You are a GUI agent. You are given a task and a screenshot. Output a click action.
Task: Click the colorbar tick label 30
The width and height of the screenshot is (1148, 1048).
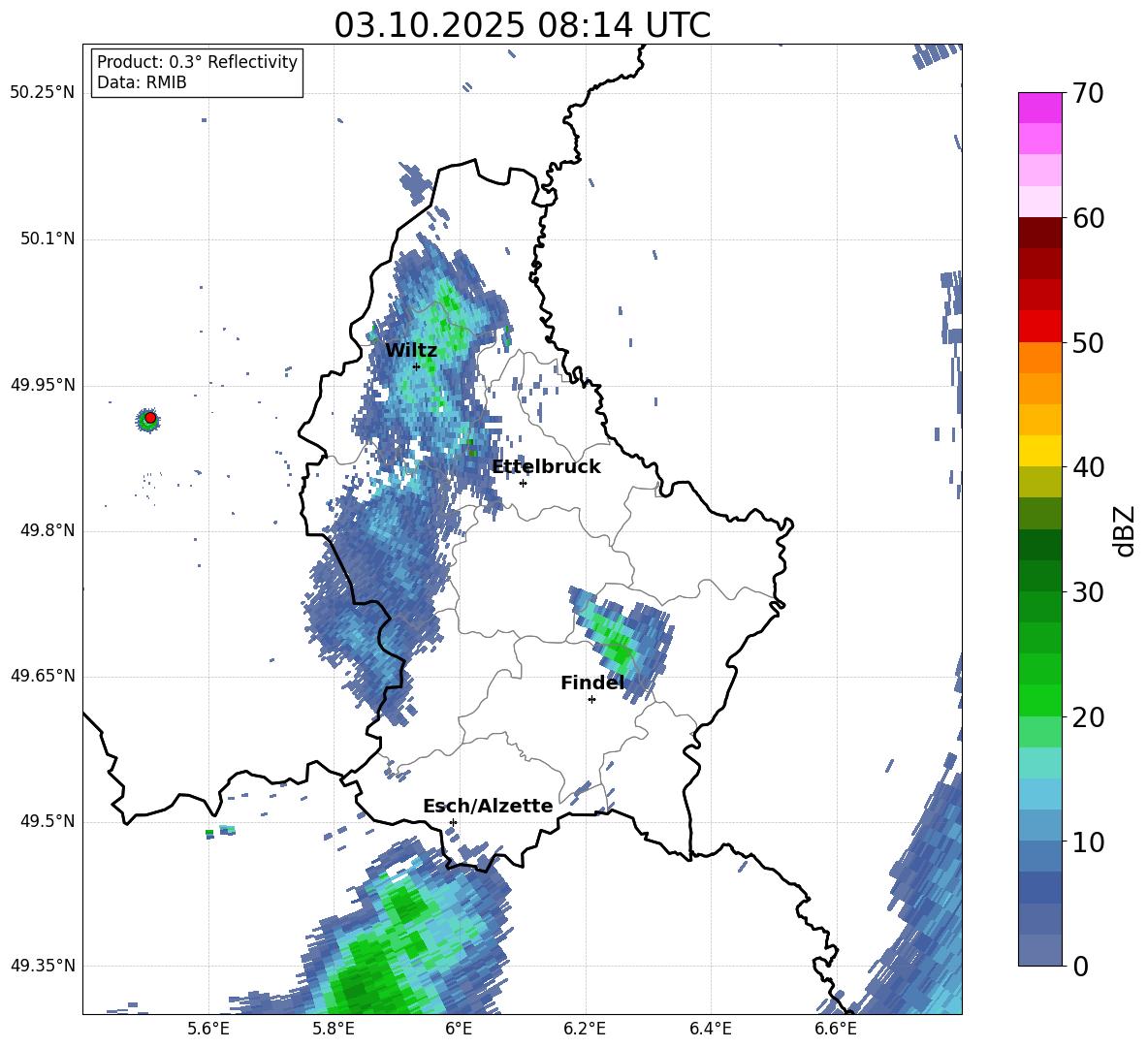1088,592
